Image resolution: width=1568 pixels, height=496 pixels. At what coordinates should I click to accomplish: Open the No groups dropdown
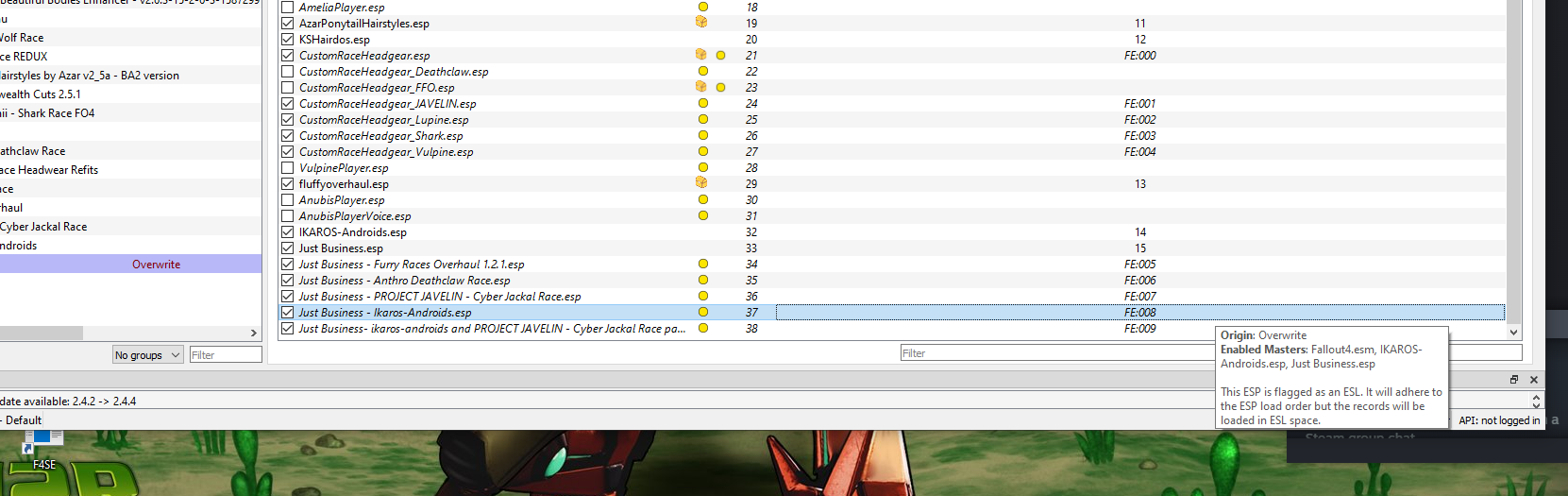[147, 354]
